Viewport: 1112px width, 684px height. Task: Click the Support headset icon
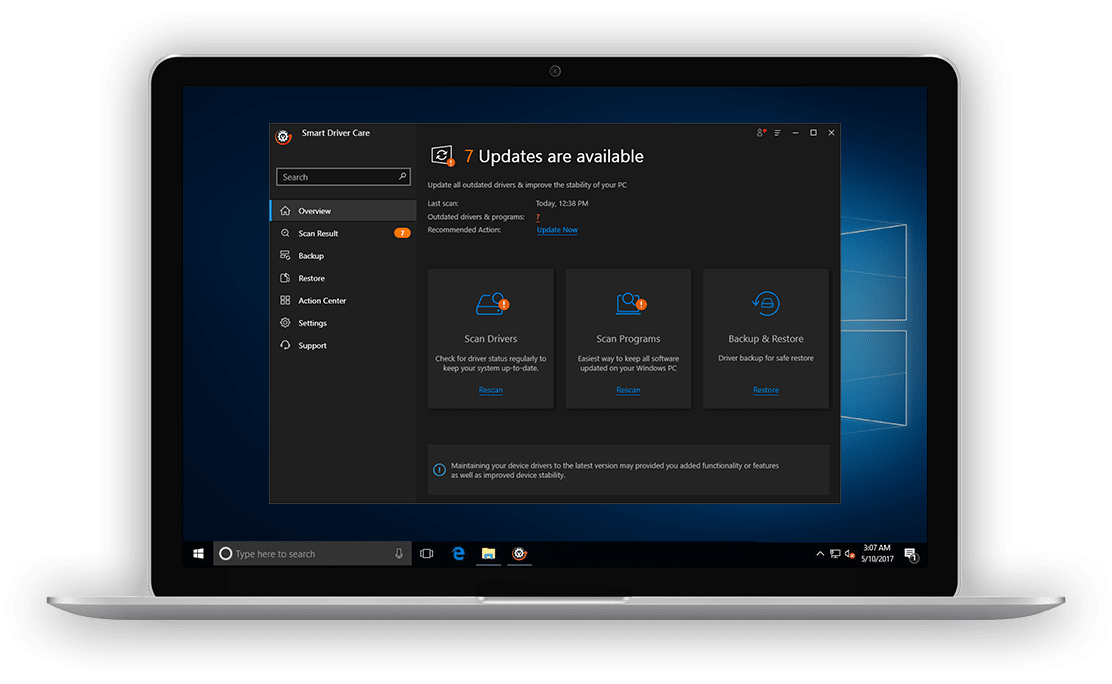click(x=285, y=346)
